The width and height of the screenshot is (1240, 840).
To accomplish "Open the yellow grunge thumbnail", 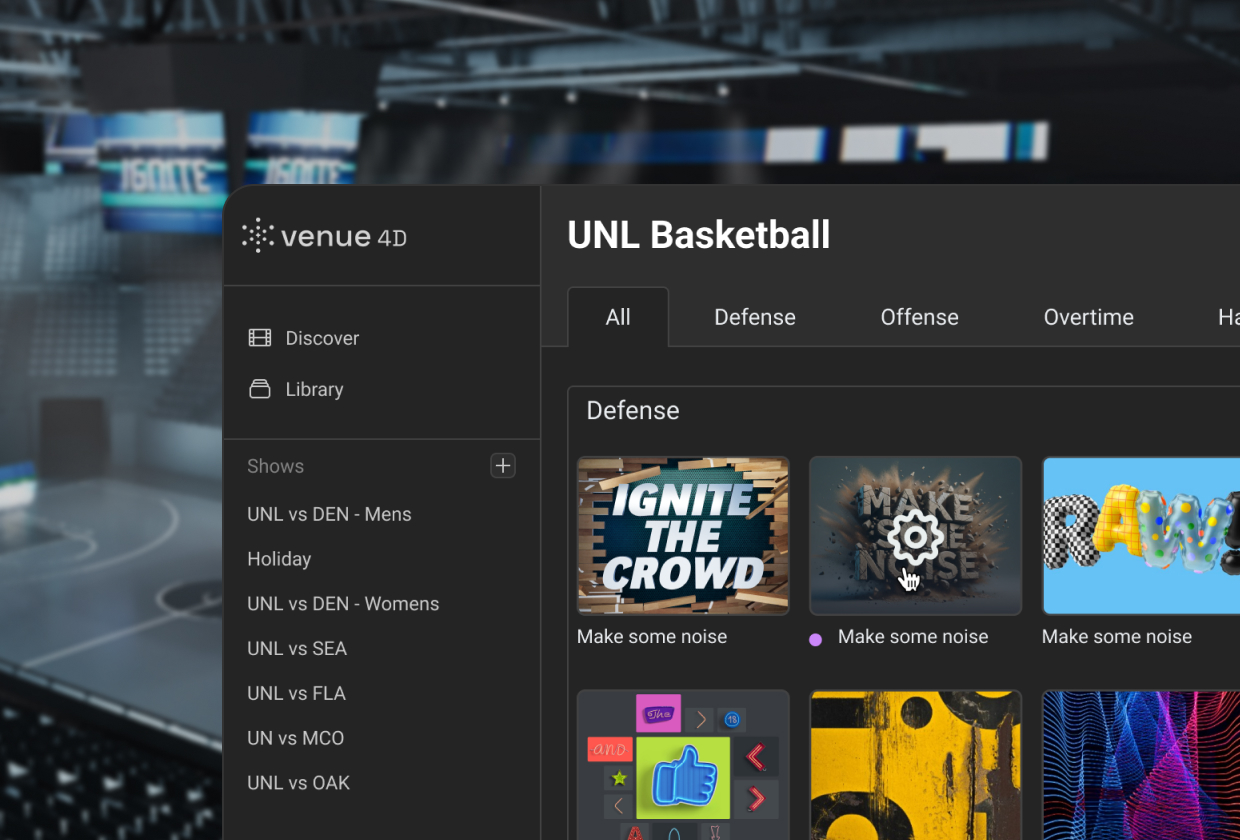I will 915,765.
